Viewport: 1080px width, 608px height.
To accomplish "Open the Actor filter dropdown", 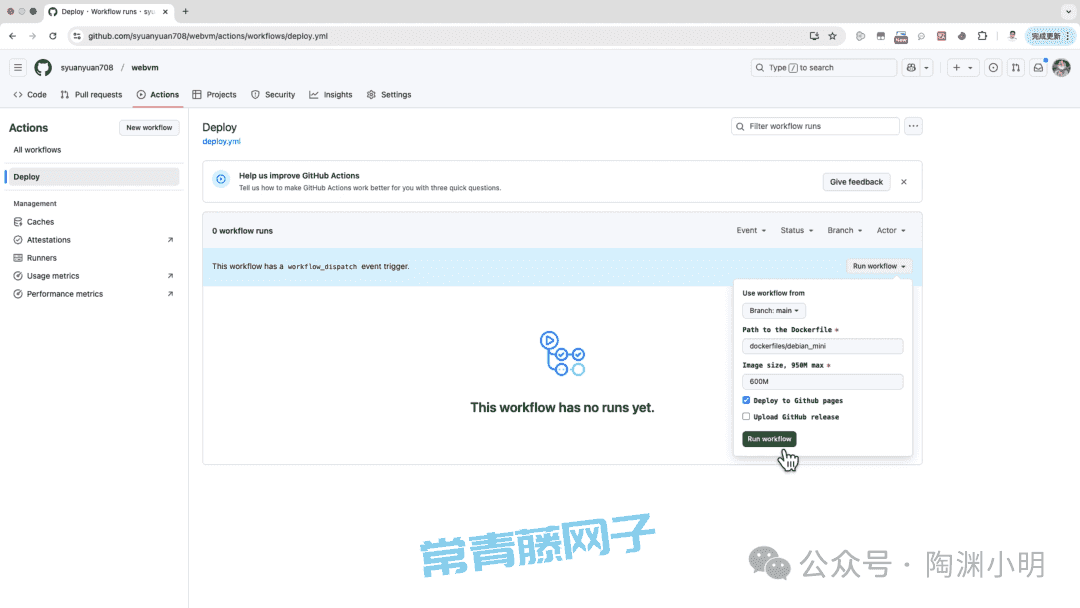I will [891, 230].
